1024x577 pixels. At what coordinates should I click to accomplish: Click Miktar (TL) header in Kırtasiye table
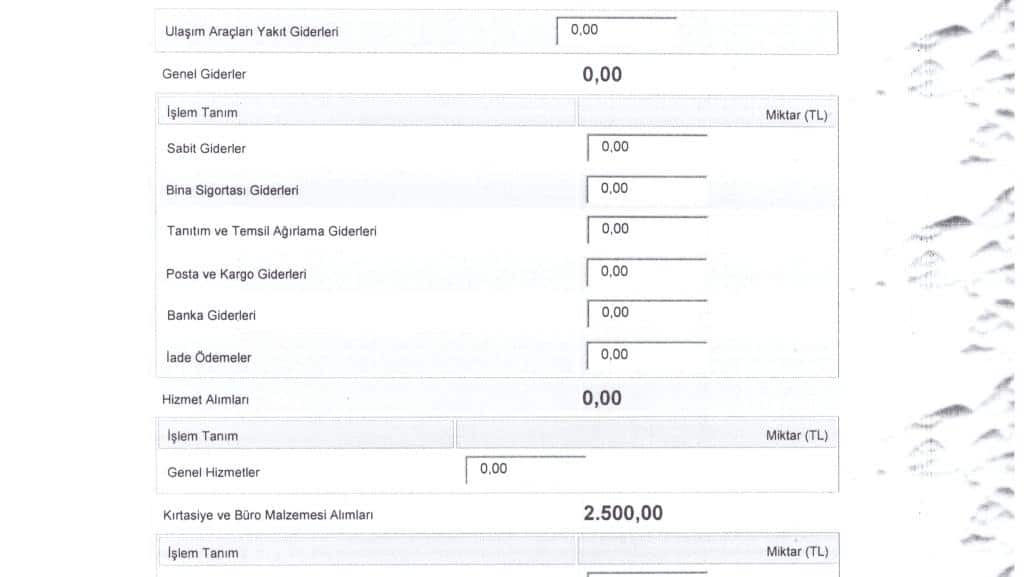(x=796, y=553)
